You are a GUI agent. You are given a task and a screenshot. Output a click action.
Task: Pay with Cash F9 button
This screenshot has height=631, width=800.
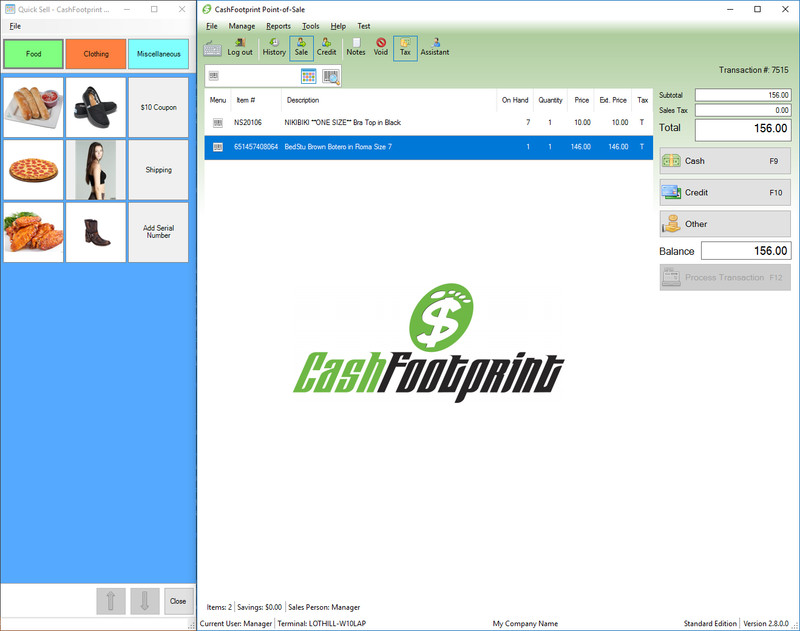pos(725,161)
